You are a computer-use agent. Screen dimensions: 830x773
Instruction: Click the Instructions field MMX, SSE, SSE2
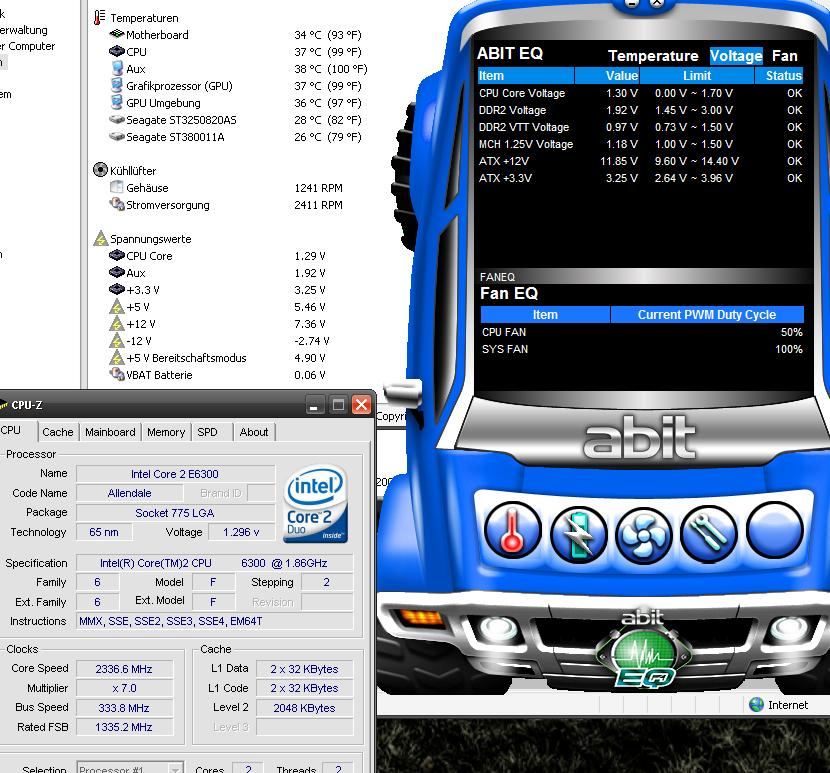tap(214, 621)
